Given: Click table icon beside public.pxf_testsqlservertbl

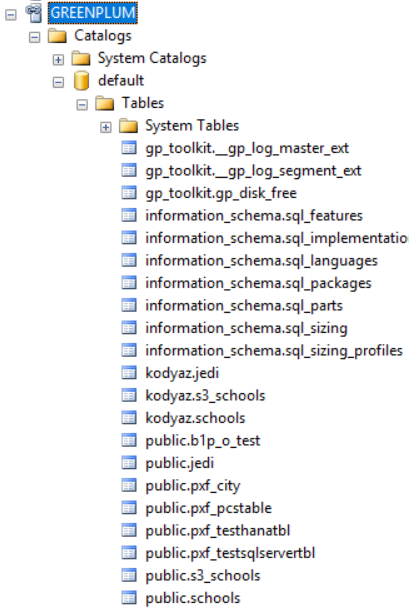Looking at the screenshot, I should pos(129,553).
